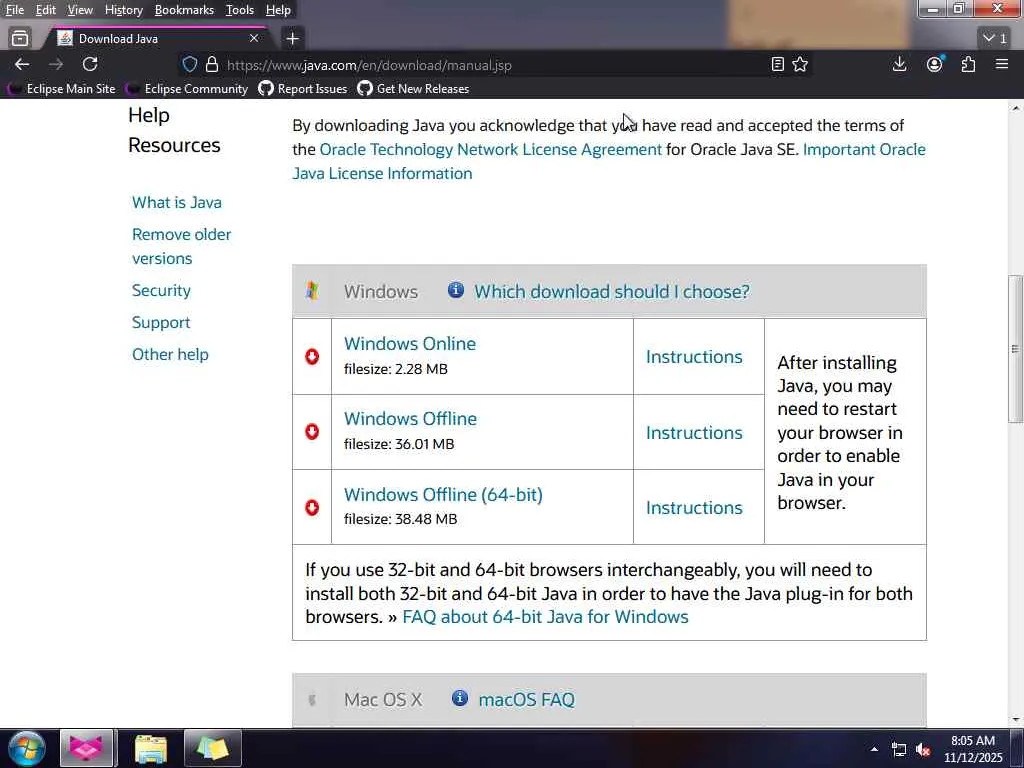Click the vertical page scrollbar thumb

(1015, 349)
